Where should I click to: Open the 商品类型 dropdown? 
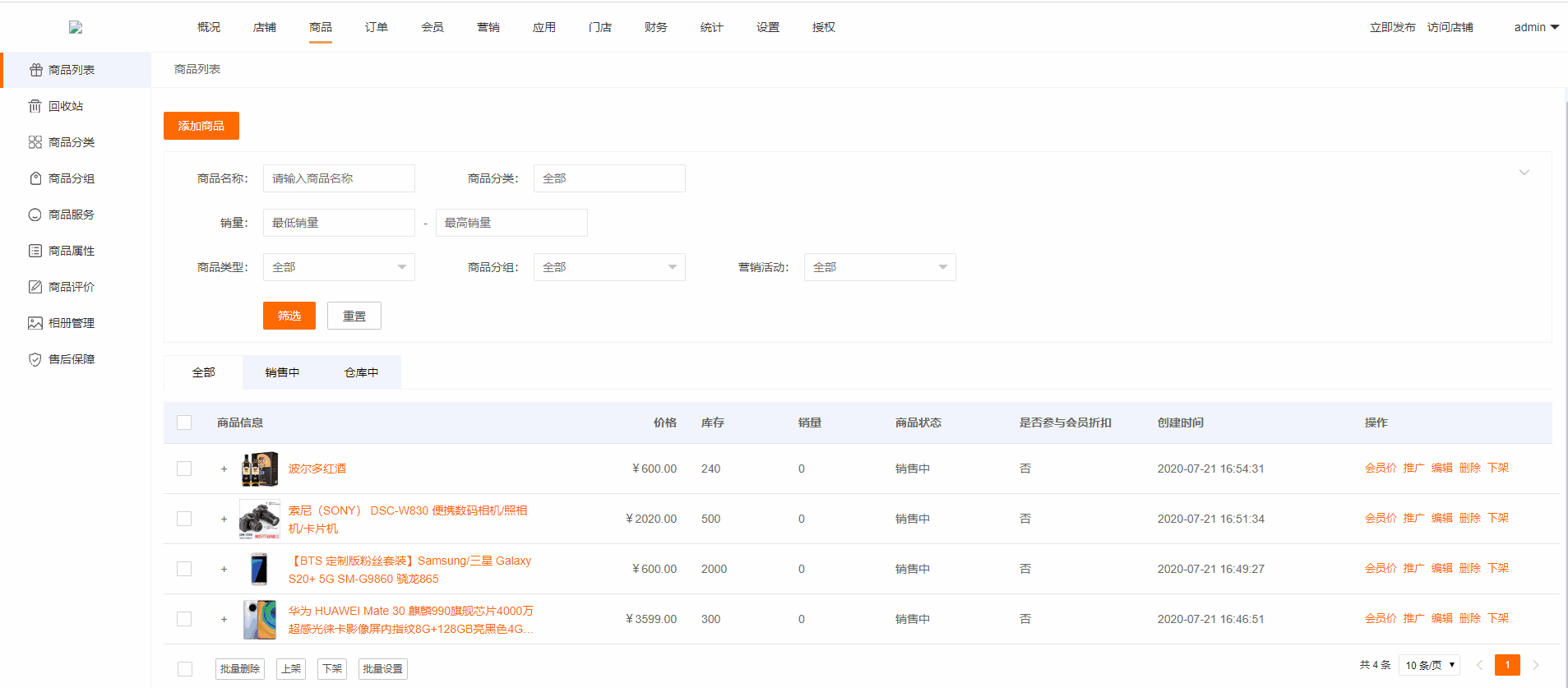click(339, 267)
